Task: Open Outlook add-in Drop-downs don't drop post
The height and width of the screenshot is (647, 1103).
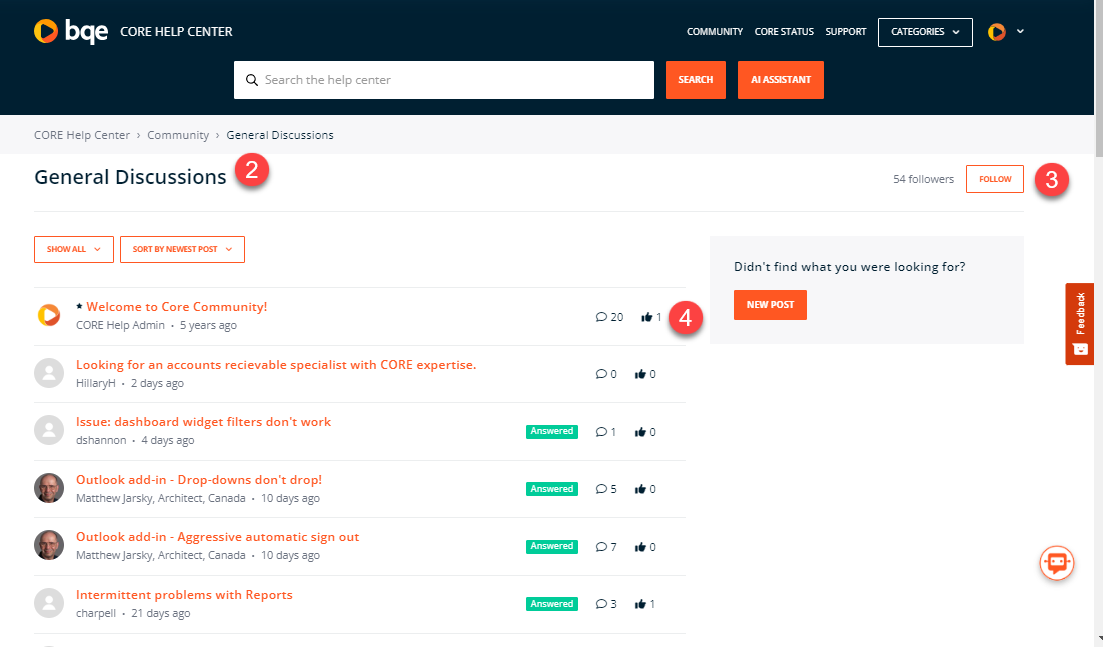Action: [199, 480]
